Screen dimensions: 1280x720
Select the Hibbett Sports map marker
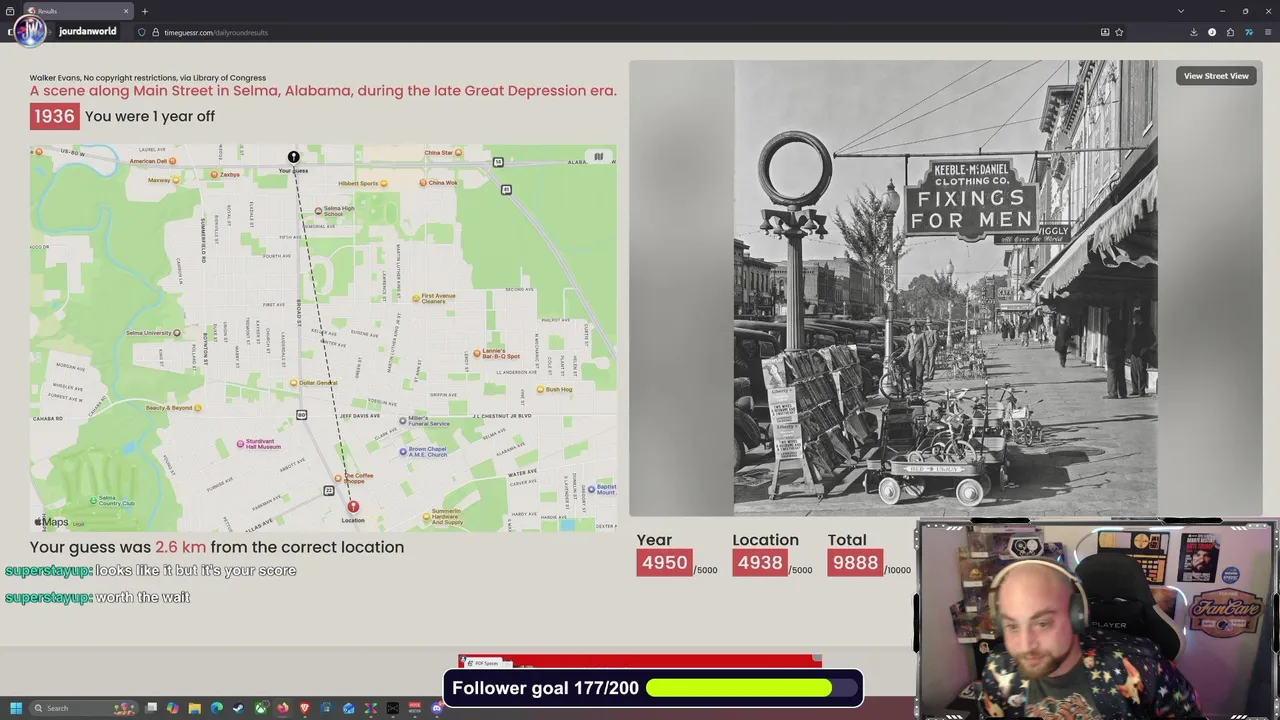coord(384,183)
